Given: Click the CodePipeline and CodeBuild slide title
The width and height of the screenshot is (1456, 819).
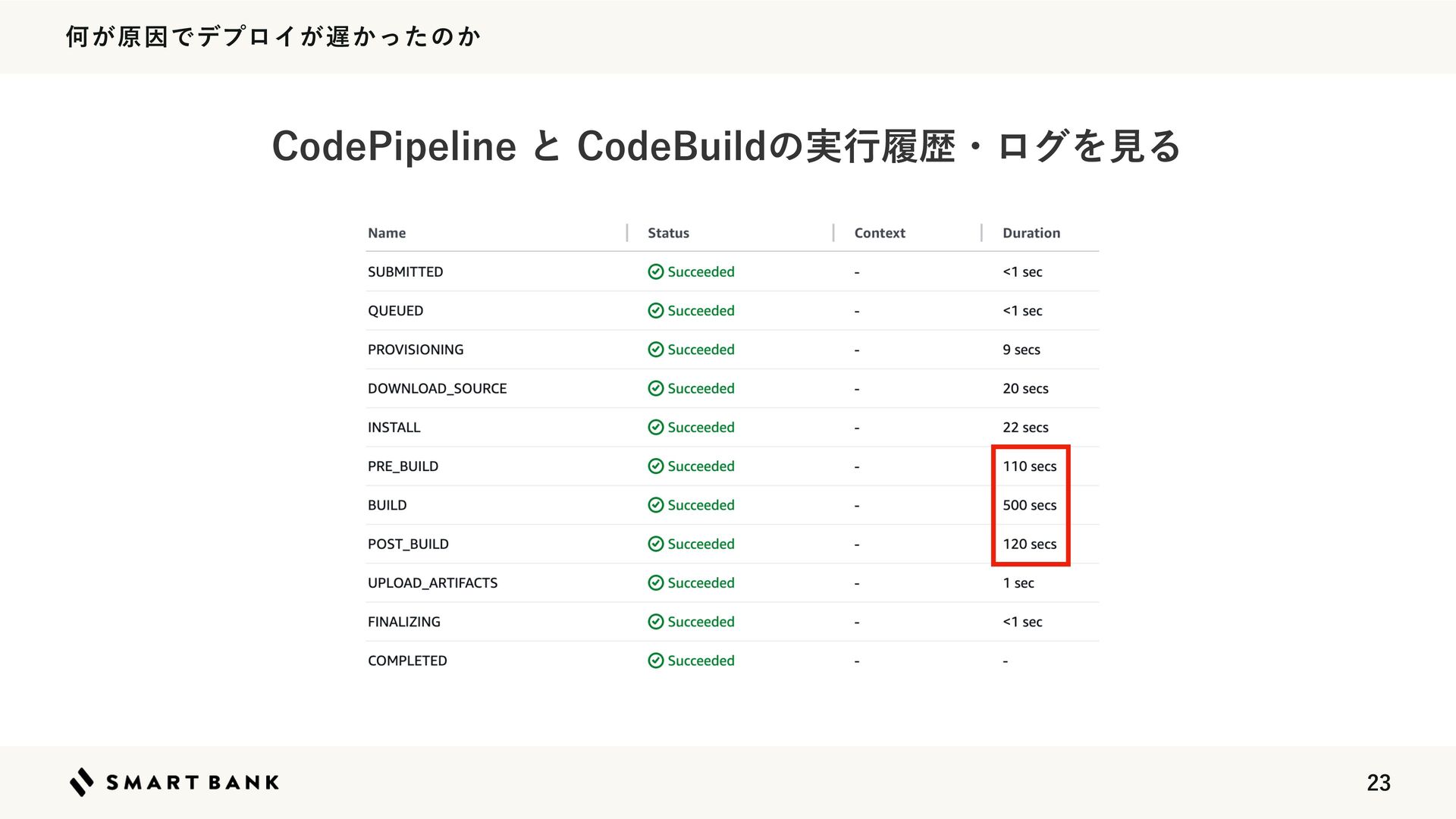Looking at the screenshot, I should [726, 146].
